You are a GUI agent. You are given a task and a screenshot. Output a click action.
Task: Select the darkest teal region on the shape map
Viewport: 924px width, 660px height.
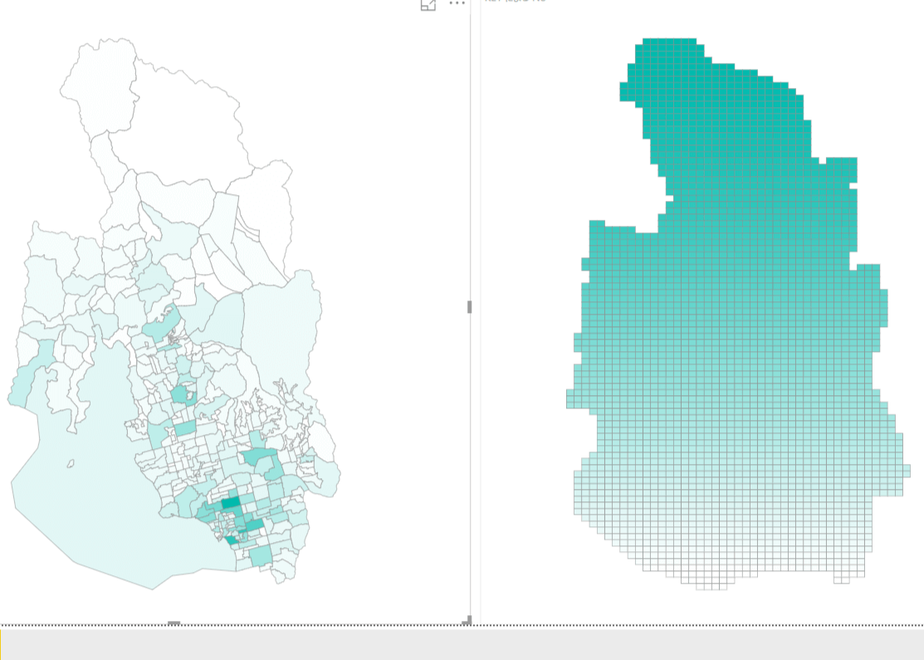(231, 503)
